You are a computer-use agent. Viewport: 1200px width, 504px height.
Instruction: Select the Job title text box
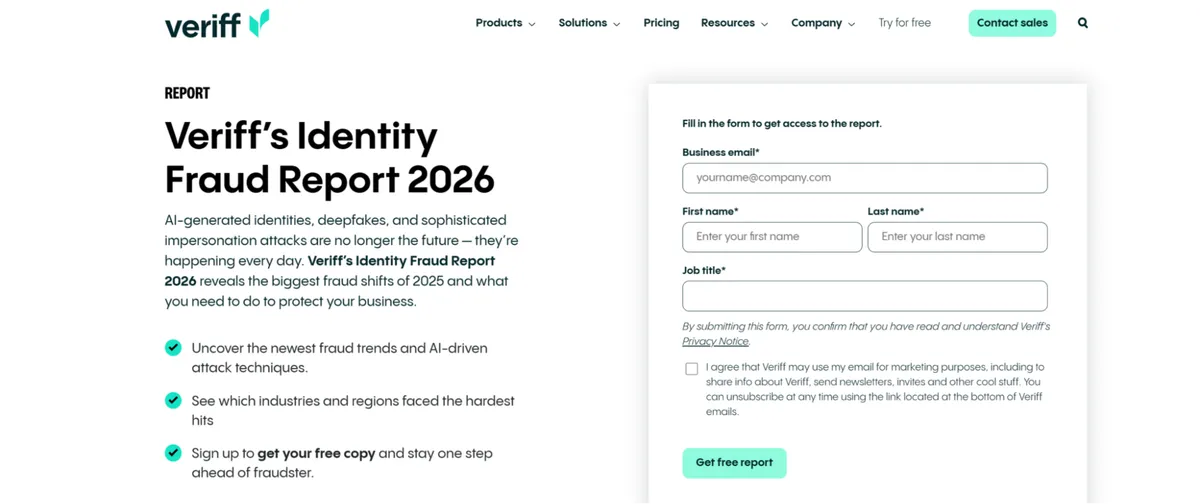(x=864, y=296)
